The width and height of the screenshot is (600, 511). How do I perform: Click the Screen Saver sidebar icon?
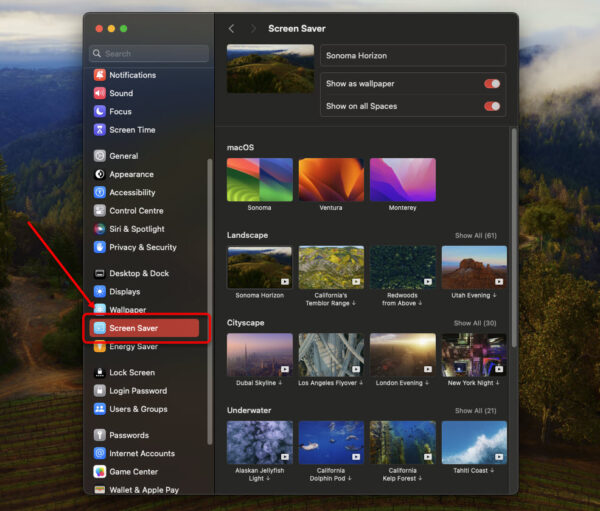tap(99, 328)
